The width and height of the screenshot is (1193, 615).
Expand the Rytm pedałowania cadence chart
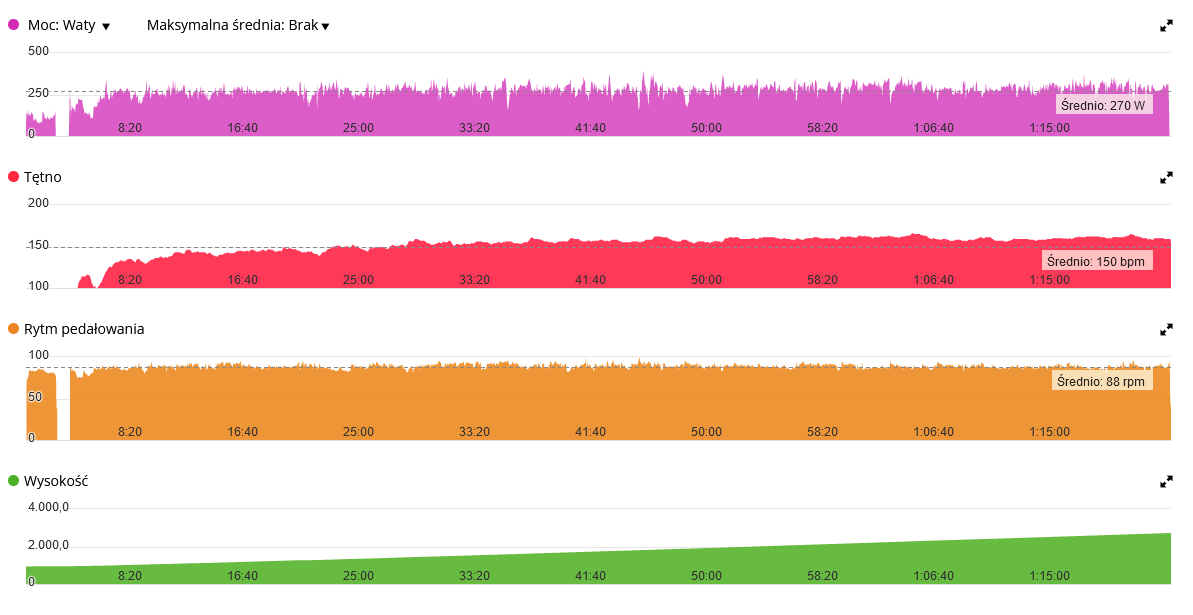pos(1166,330)
